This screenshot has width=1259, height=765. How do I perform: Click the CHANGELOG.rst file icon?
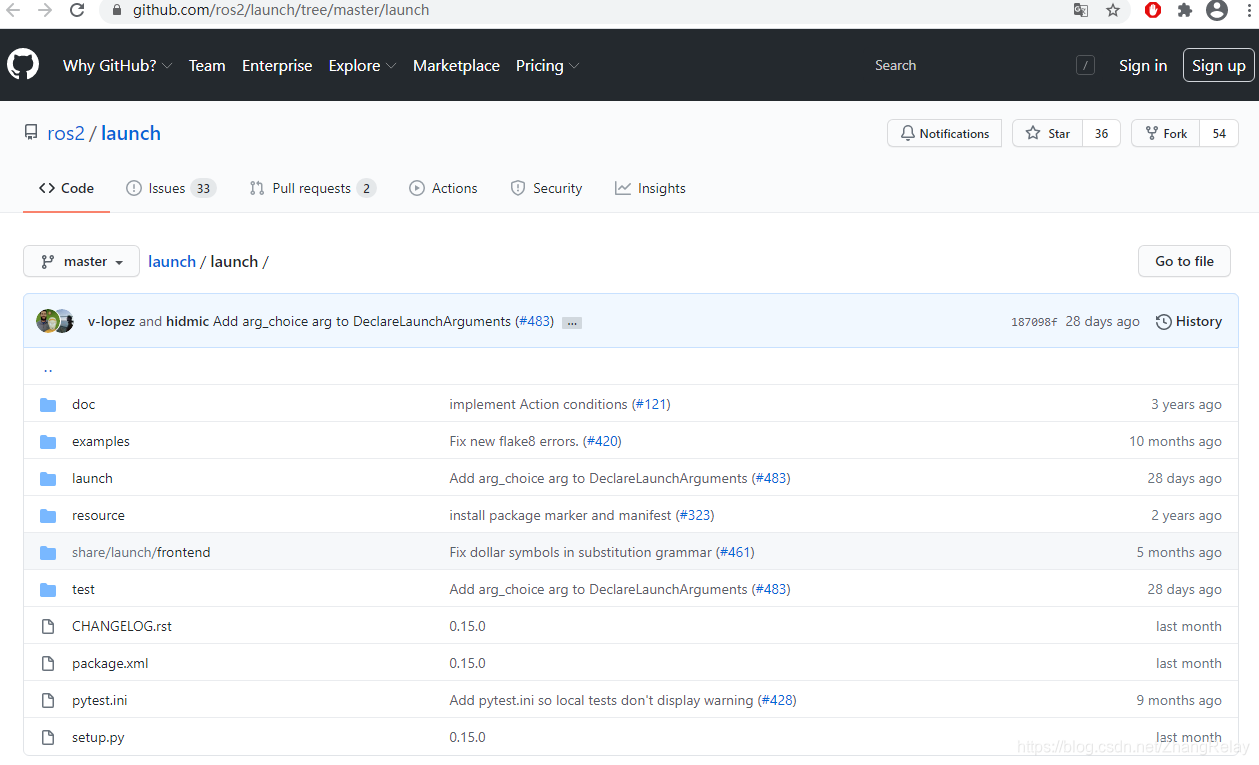pyautogui.click(x=48, y=626)
